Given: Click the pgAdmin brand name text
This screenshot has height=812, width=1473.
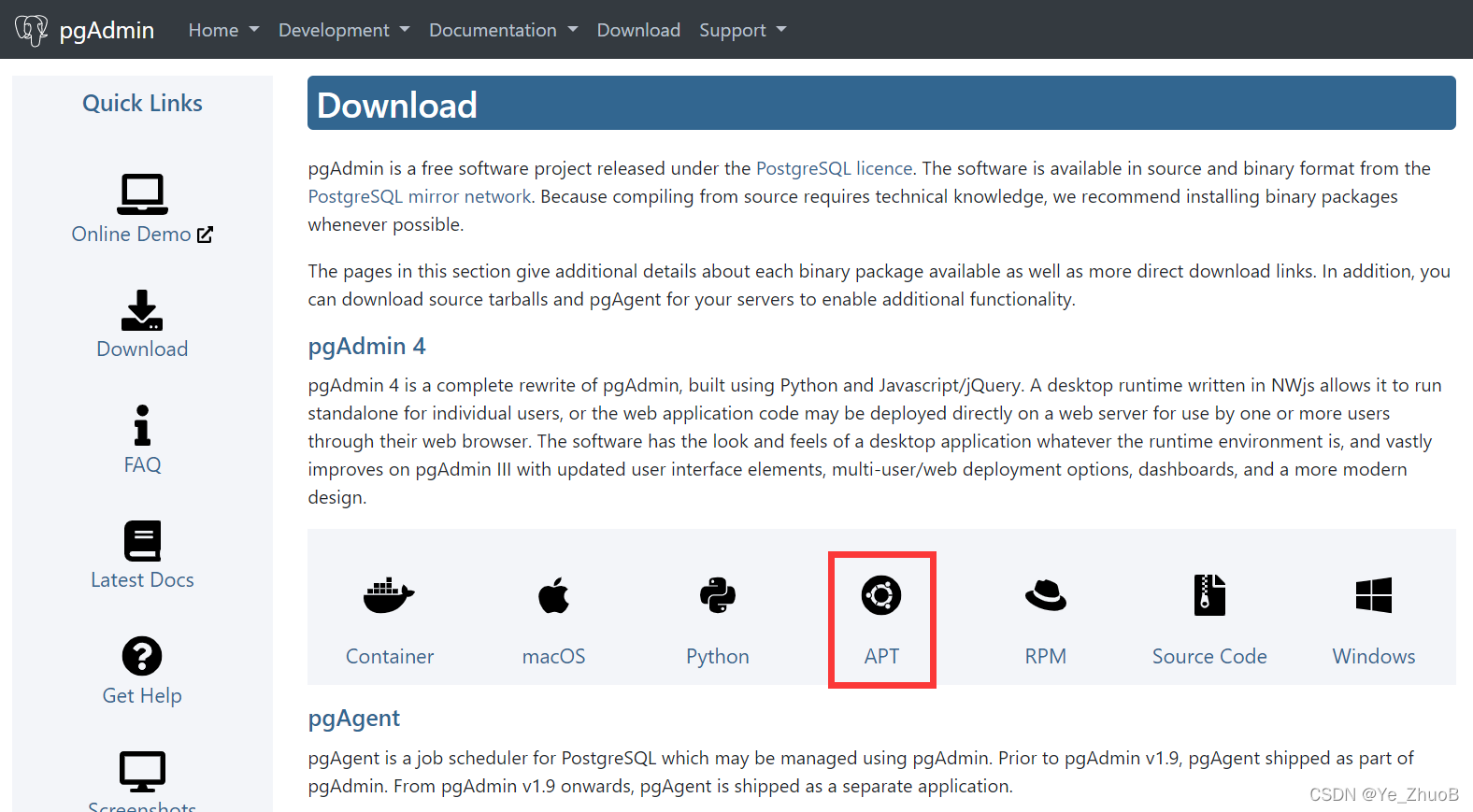Looking at the screenshot, I should [107, 30].
